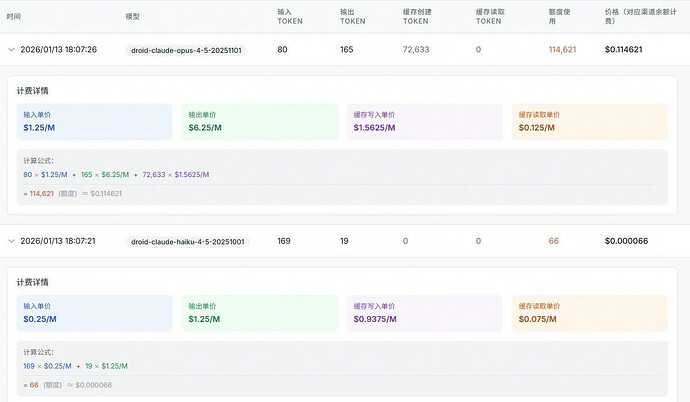Collapse the 18:07:21 log row chevron

[x=11, y=241]
